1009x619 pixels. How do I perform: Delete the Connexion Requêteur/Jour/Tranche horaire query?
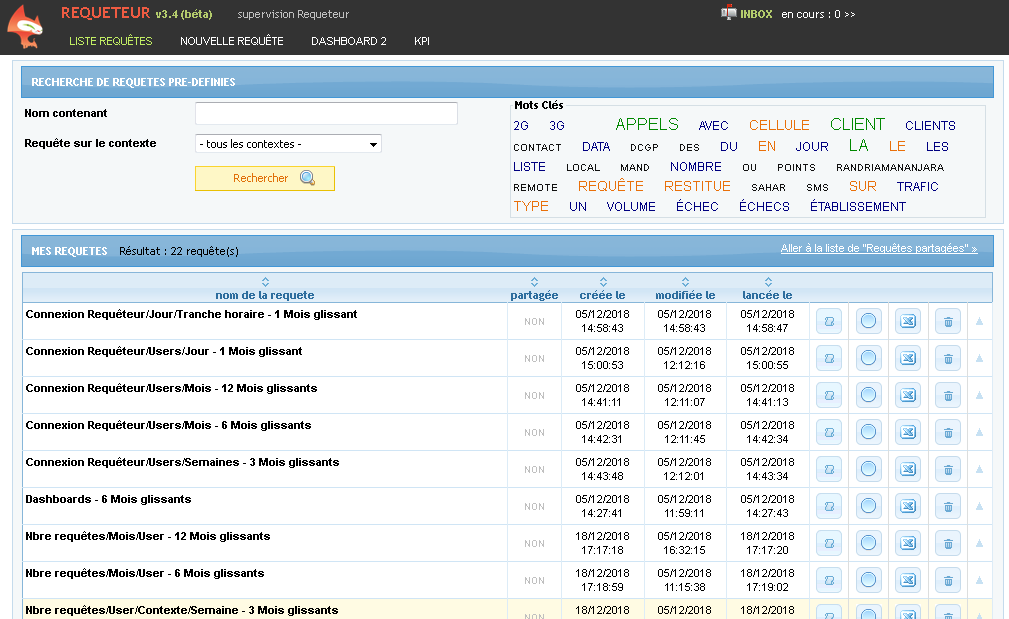point(948,321)
